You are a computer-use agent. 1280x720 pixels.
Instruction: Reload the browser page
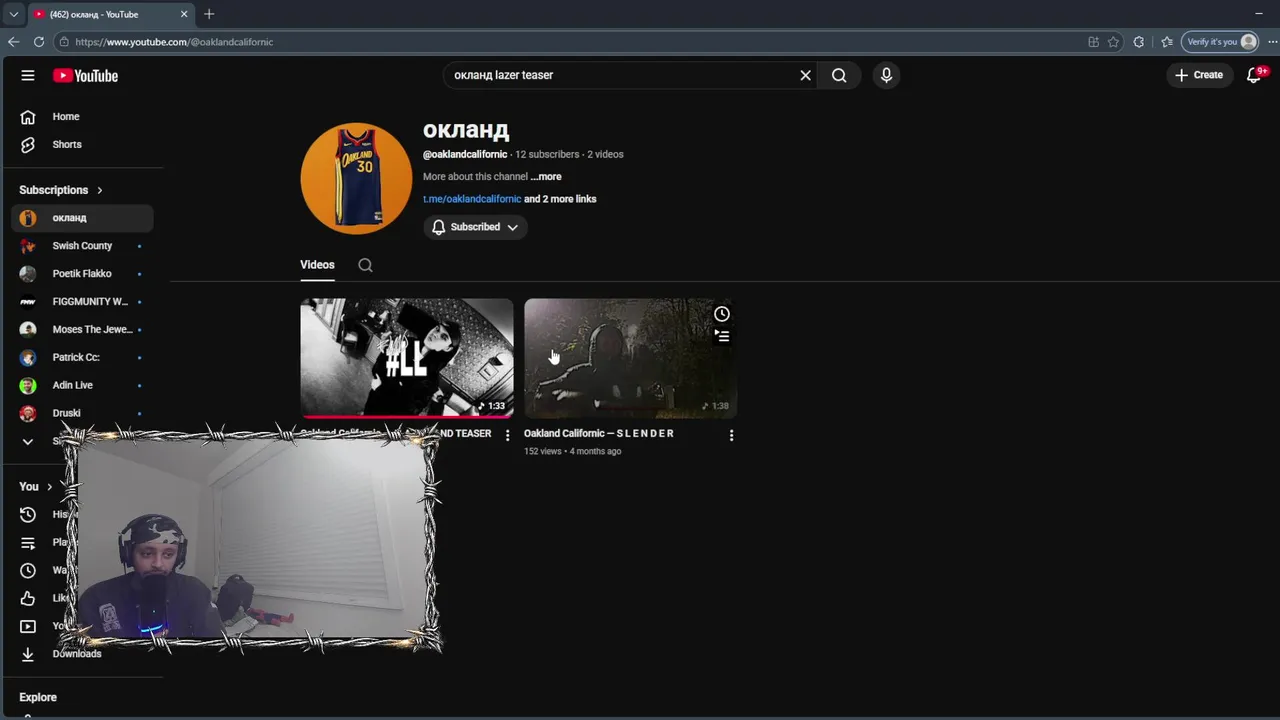click(x=39, y=42)
